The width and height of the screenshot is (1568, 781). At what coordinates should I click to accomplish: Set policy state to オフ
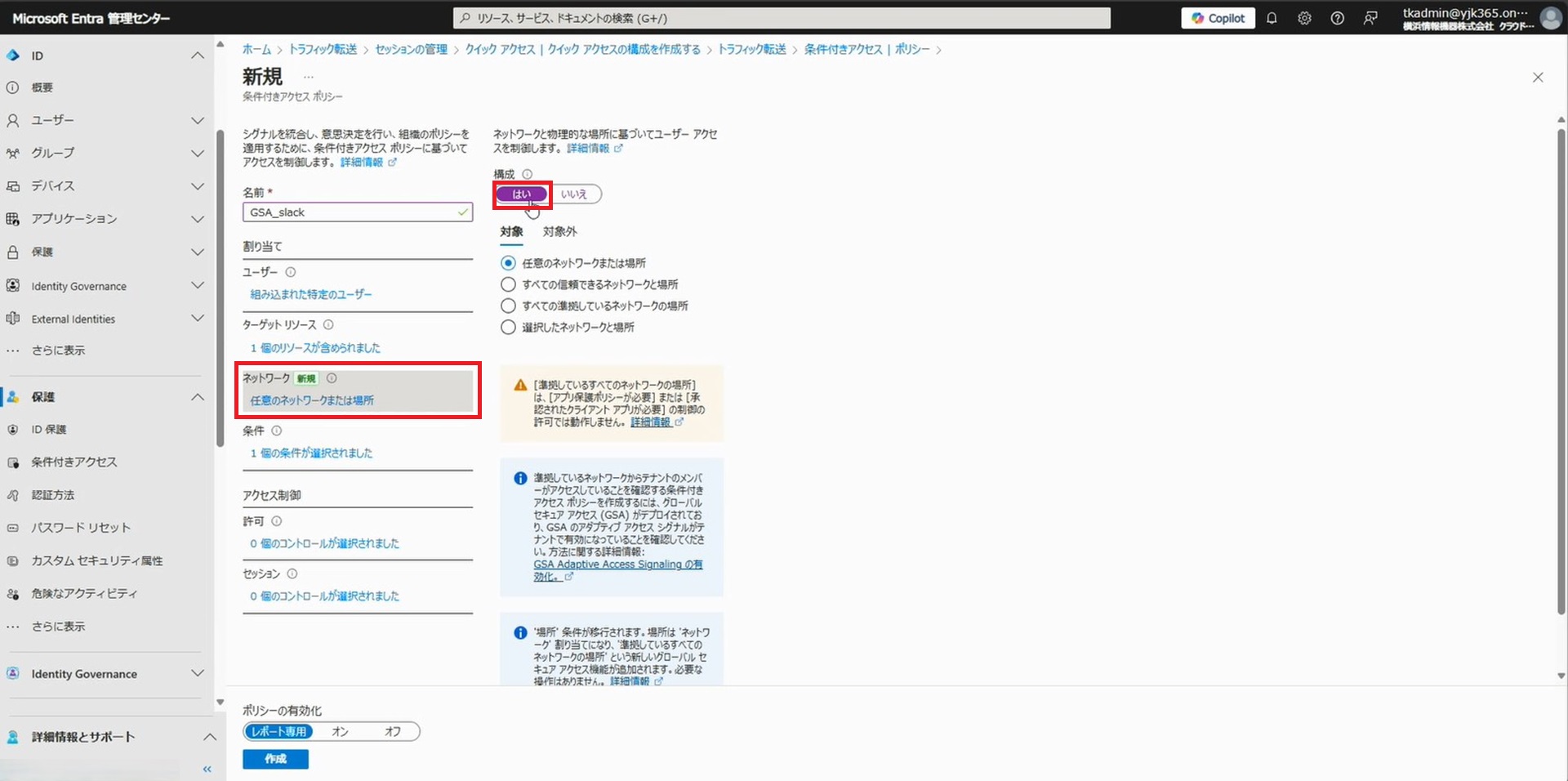(393, 732)
